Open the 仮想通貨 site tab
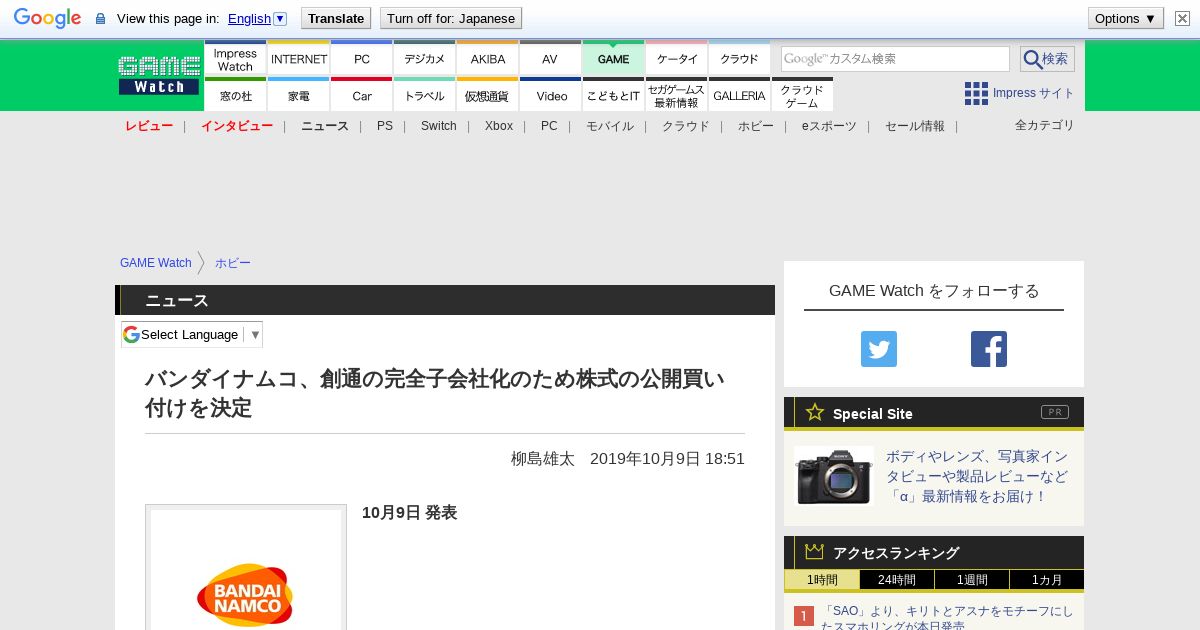 click(488, 95)
